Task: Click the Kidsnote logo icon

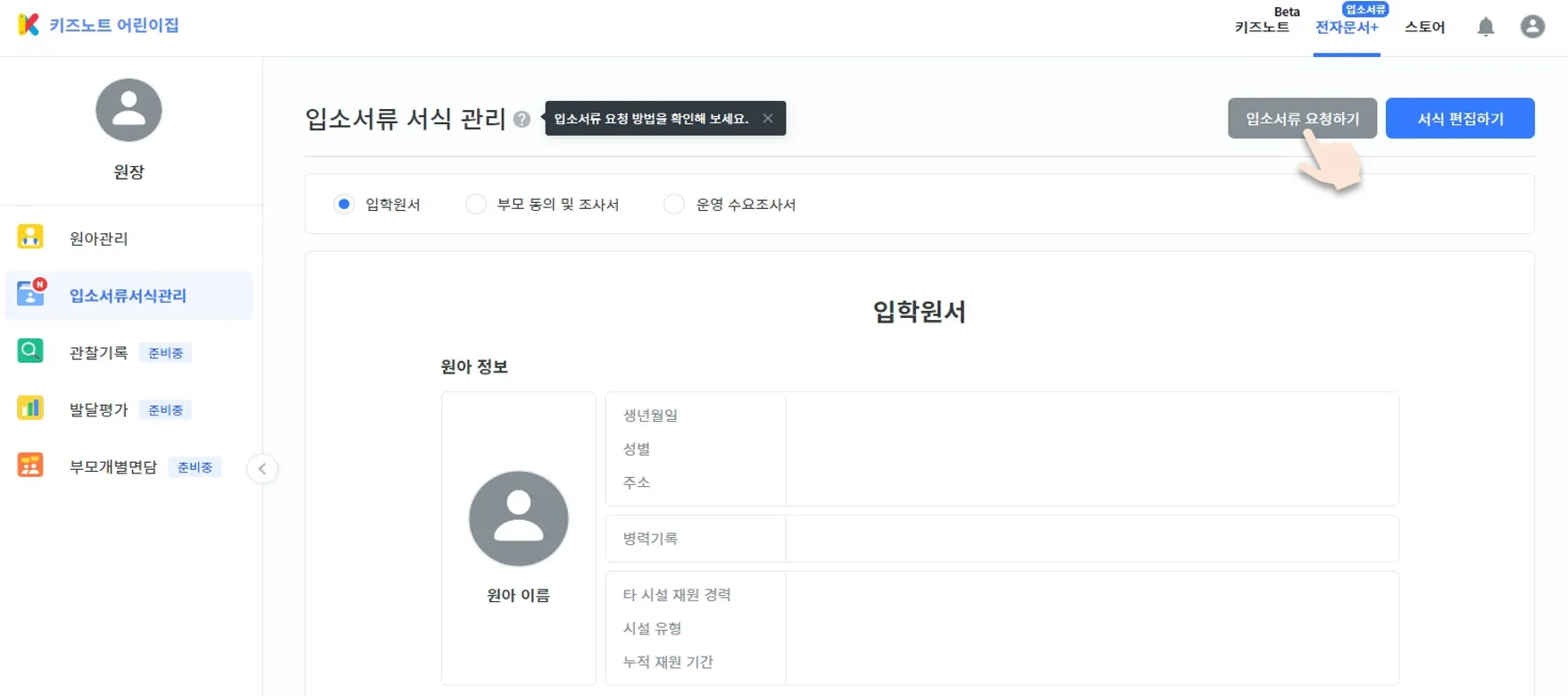Action: point(29,24)
